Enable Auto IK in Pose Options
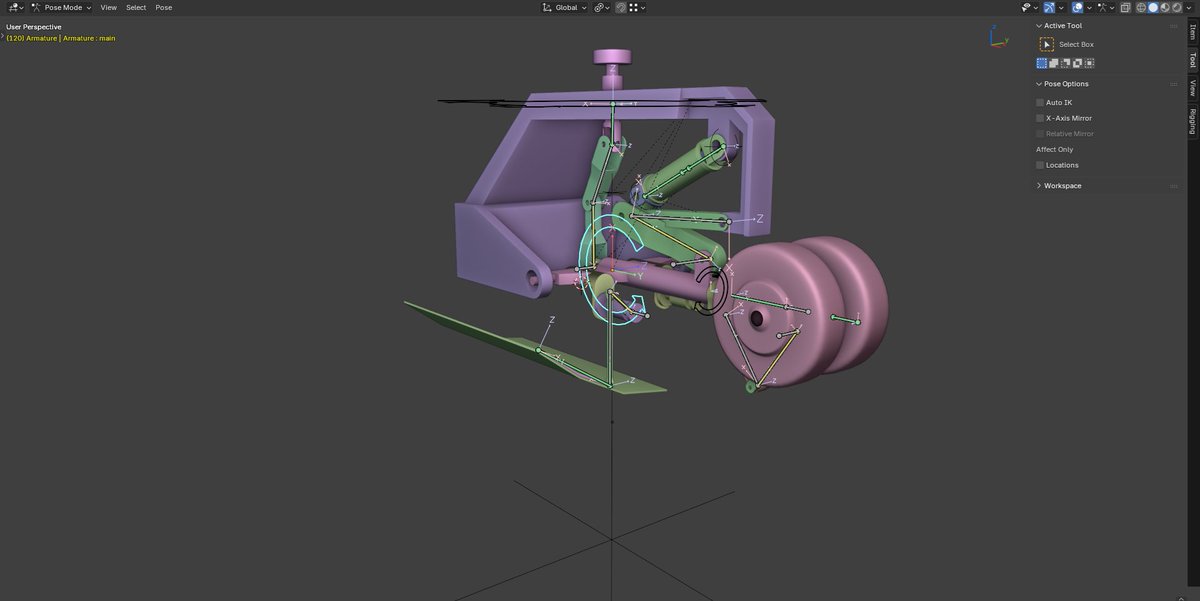Screen dimensions: 1200x601 1040,101
